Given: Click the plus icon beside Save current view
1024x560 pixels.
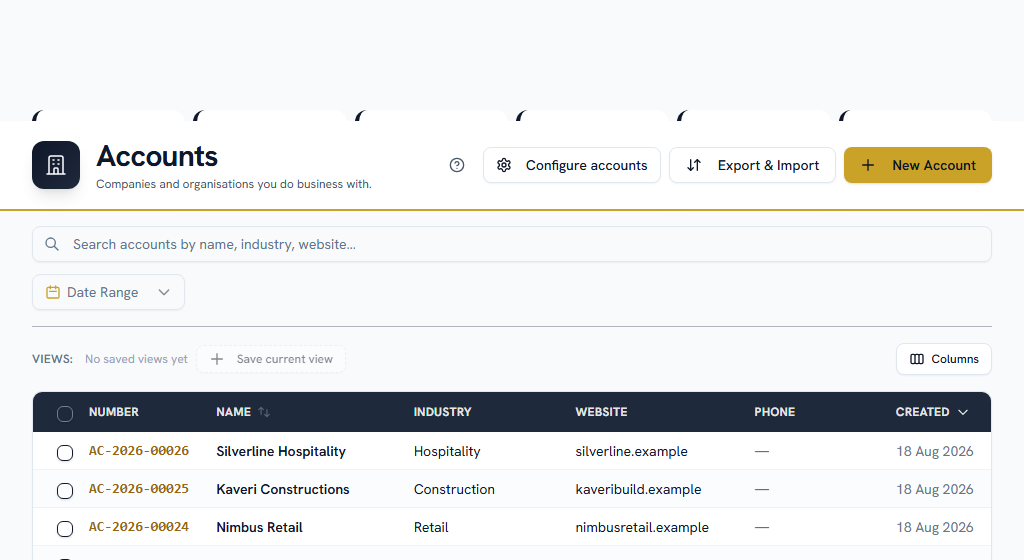Looking at the screenshot, I should [x=217, y=359].
